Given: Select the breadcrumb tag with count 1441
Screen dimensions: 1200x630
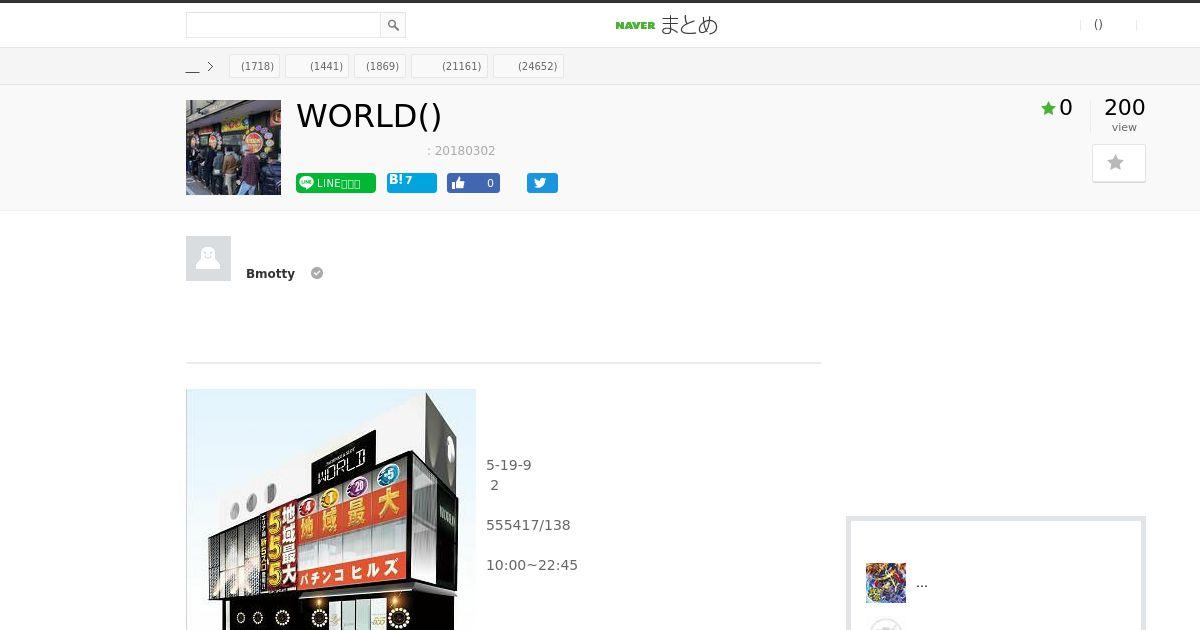Looking at the screenshot, I should pyautogui.click(x=317, y=66).
